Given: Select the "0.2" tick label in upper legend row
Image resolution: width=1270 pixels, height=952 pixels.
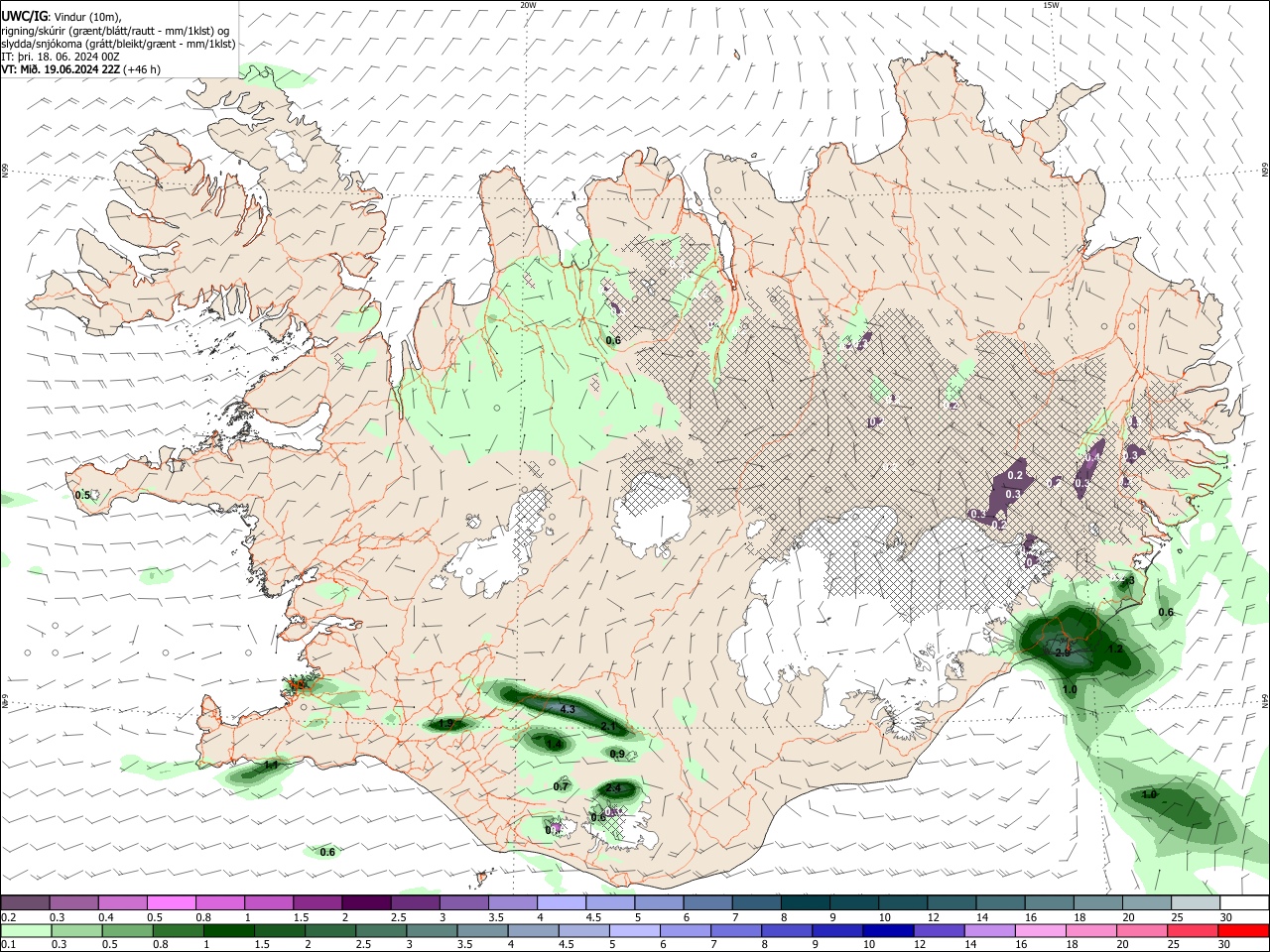Looking at the screenshot, I should pyautogui.click(x=8, y=917).
